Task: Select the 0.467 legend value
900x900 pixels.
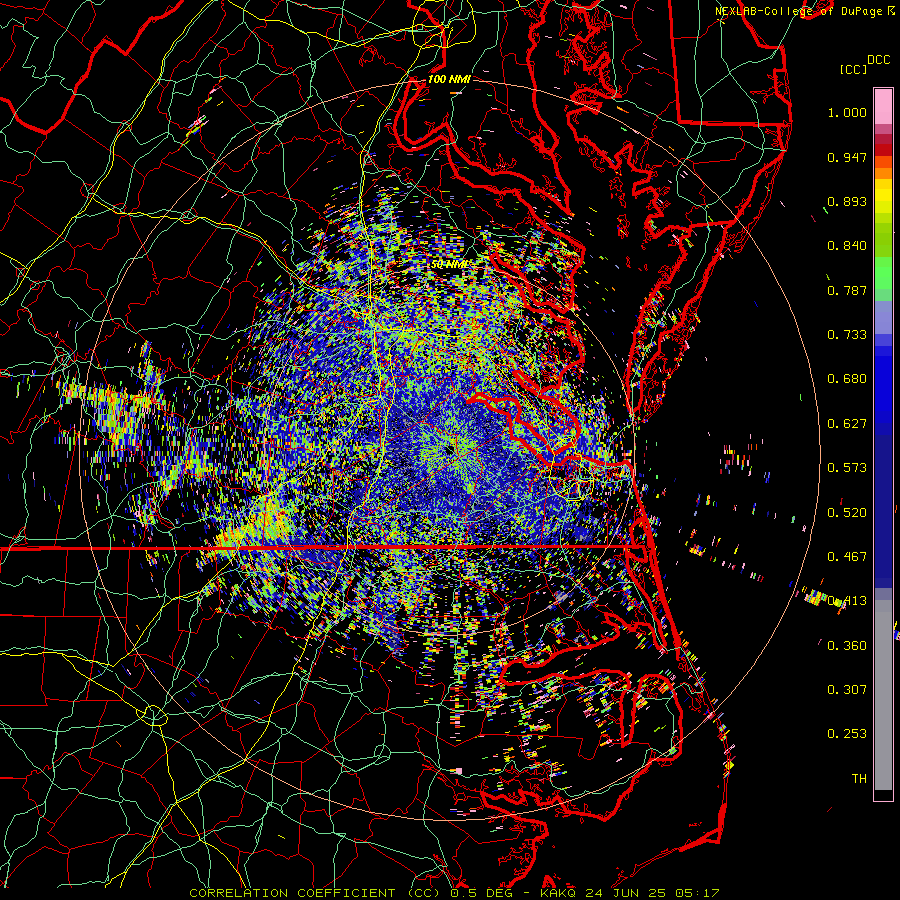Action: tap(847, 557)
